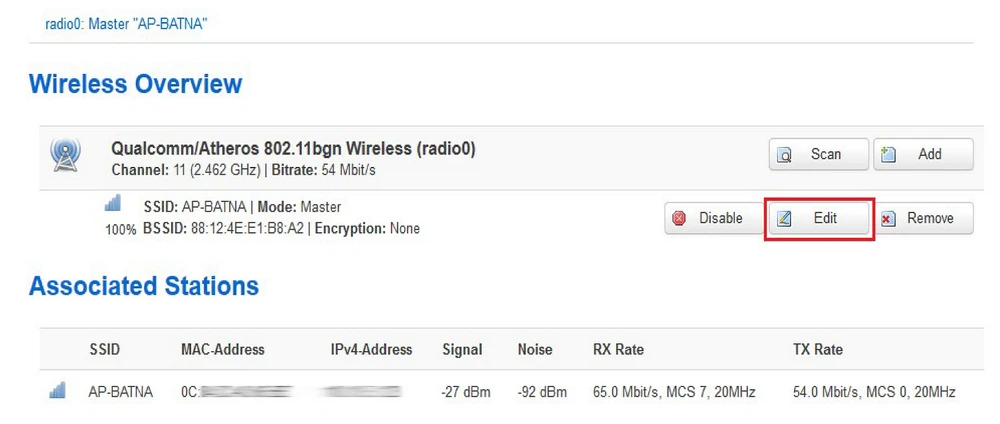The height and width of the screenshot is (424, 1000).
Task: Click the pencil icon on the Edit button
Action: tap(785, 218)
